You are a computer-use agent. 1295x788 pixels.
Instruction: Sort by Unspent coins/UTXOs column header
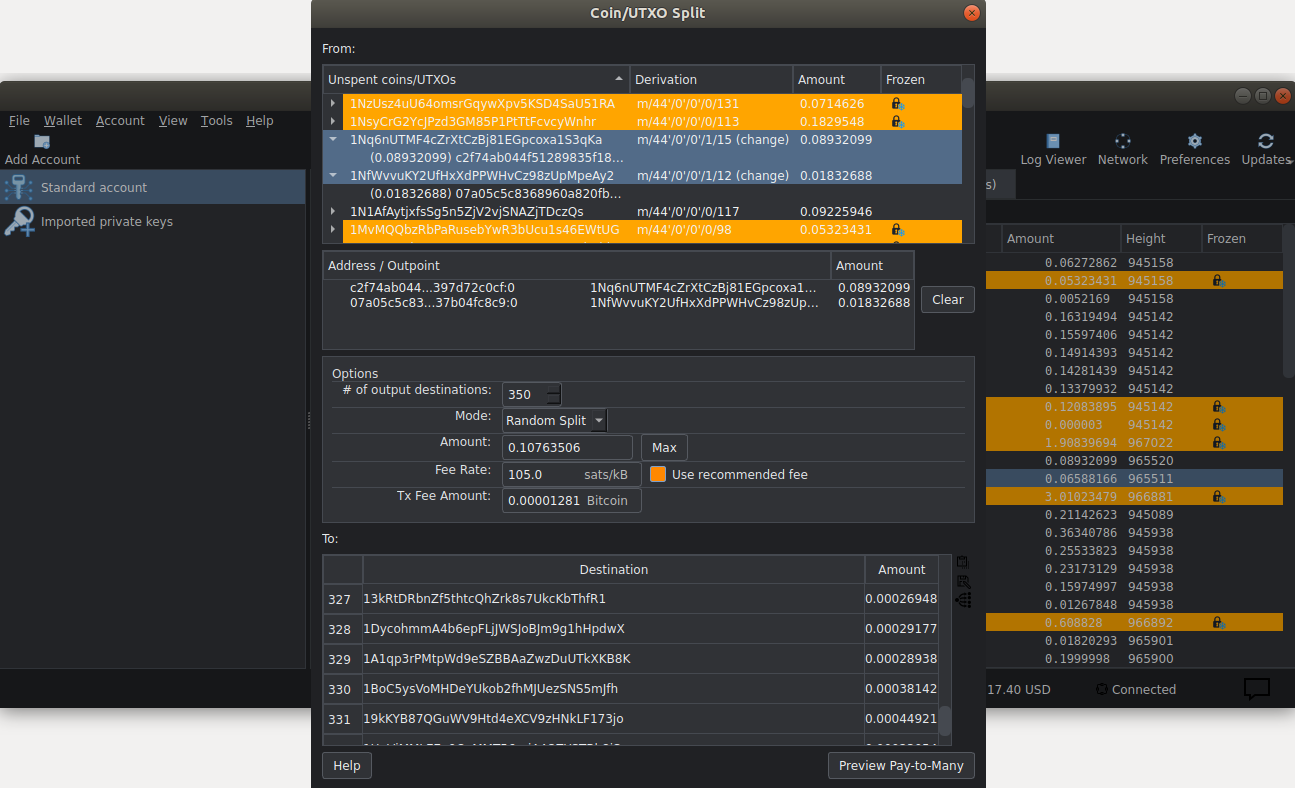(477, 79)
